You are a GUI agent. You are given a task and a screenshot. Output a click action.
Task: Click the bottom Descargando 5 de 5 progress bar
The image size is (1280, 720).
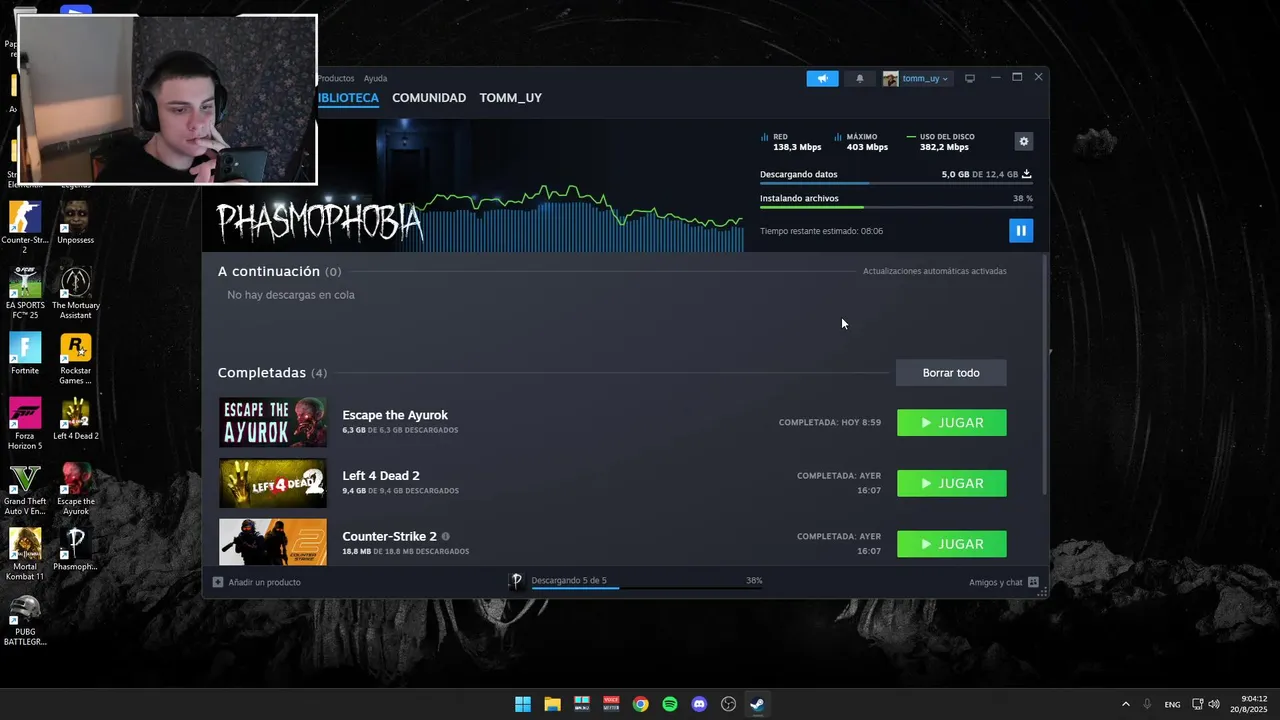click(x=646, y=588)
